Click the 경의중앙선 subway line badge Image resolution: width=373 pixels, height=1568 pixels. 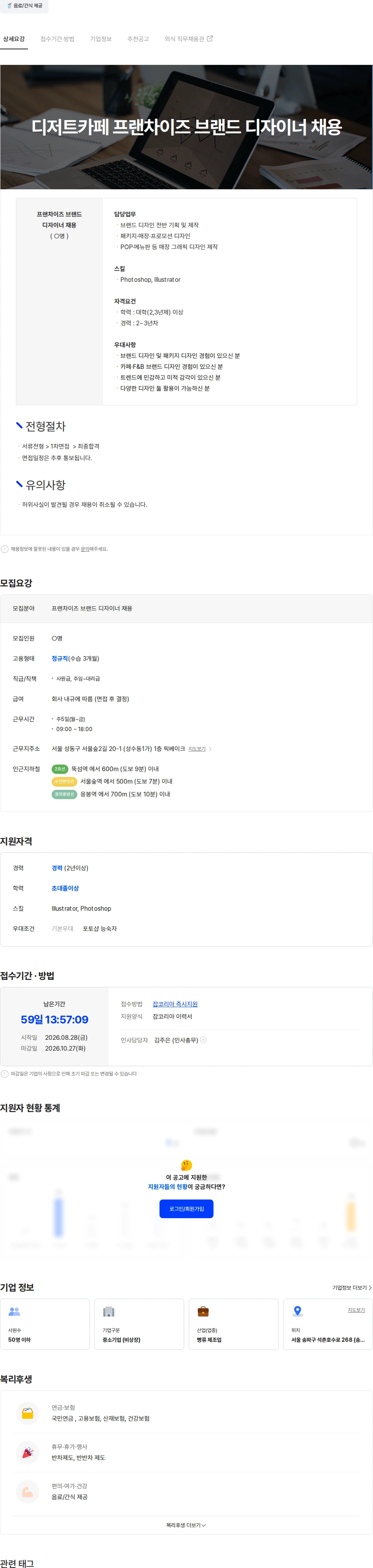point(64,794)
